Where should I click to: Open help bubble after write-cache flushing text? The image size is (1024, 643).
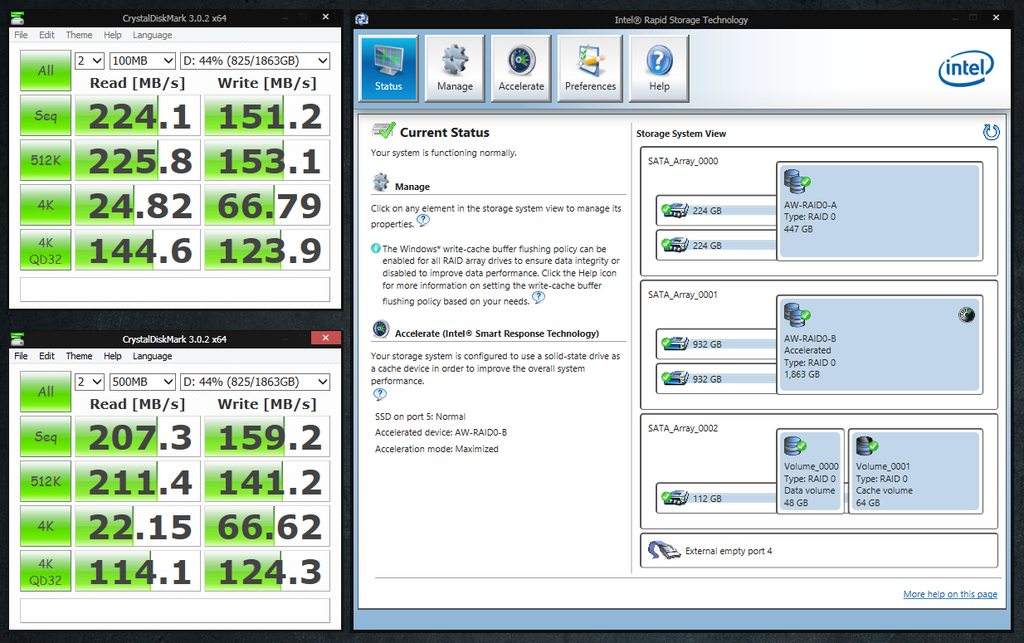(538, 298)
